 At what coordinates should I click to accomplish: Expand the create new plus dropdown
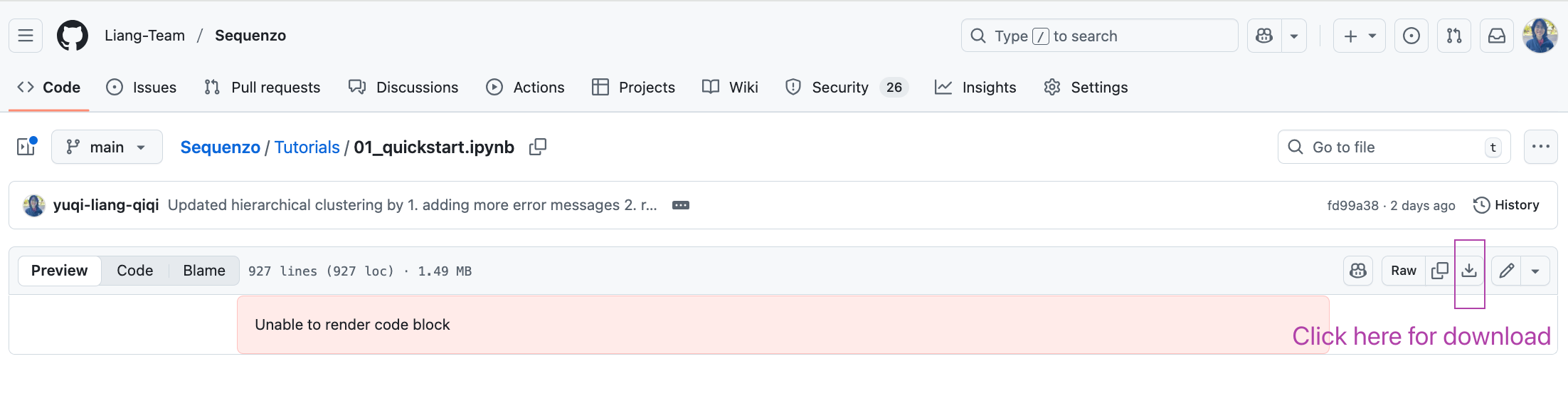[x=1359, y=36]
